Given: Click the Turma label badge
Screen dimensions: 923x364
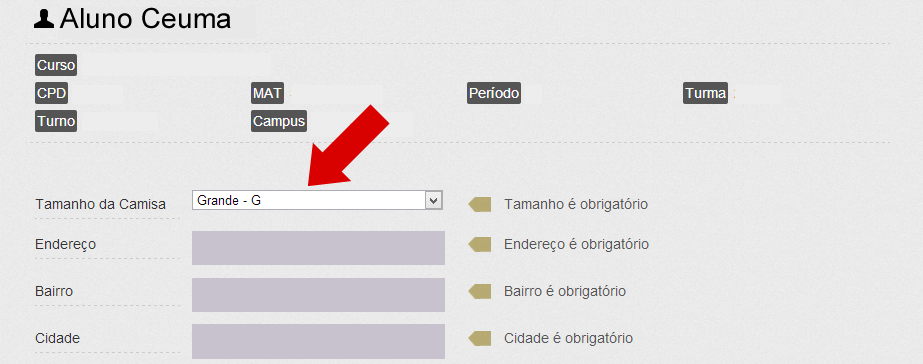Looking at the screenshot, I should pyautogui.click(x=705, y=93).
